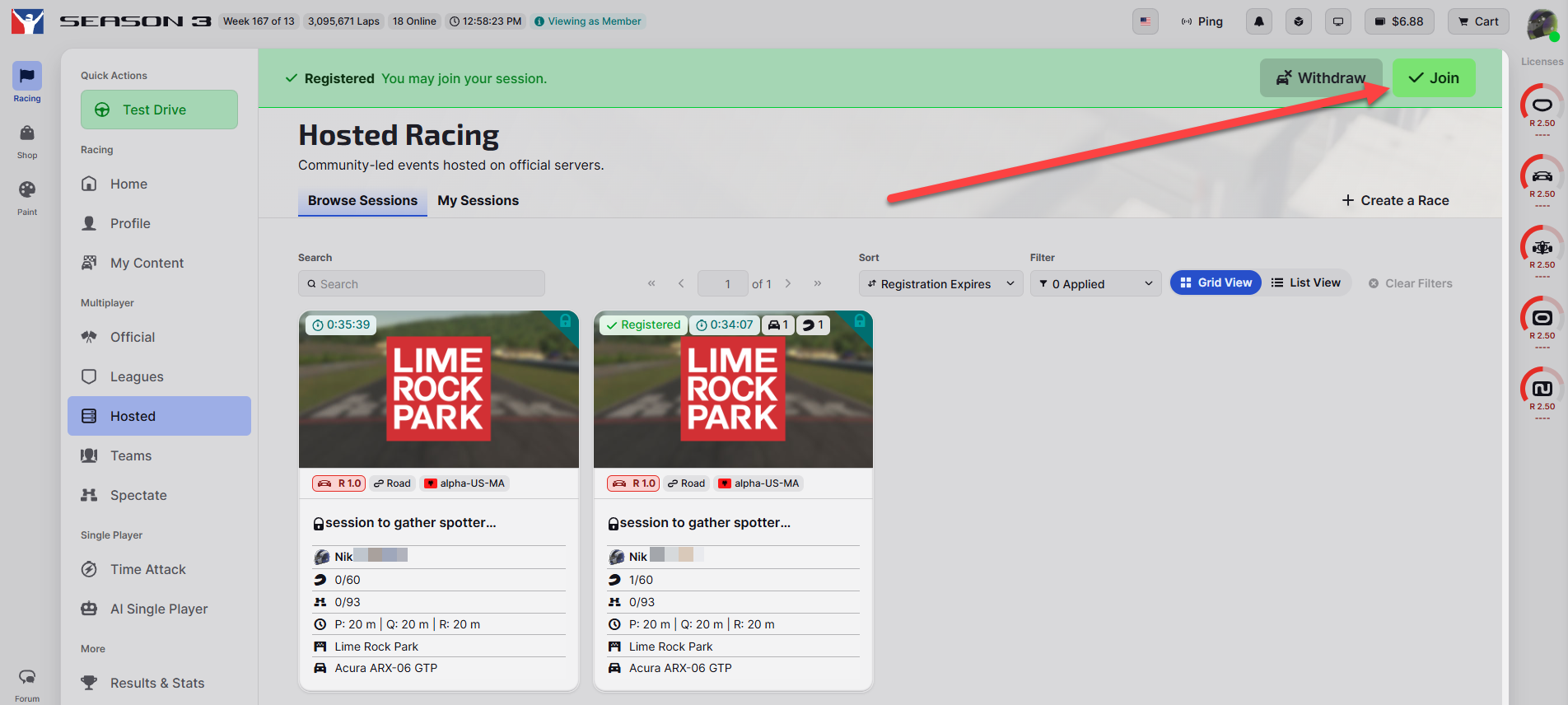Click the 0:35:39 timer badge
The image size is (1568, 705).
[341, 324]
